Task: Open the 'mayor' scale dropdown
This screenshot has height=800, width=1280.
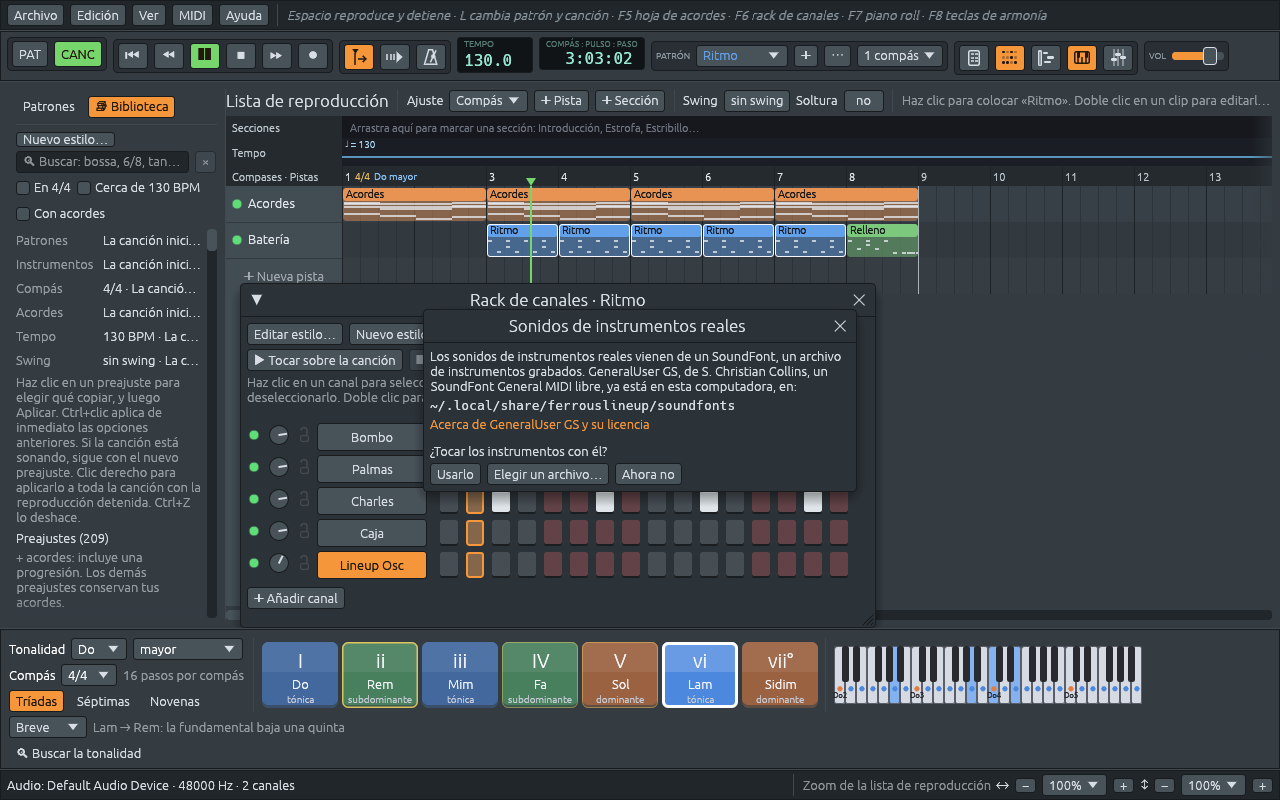Action: tap(188, 649)
